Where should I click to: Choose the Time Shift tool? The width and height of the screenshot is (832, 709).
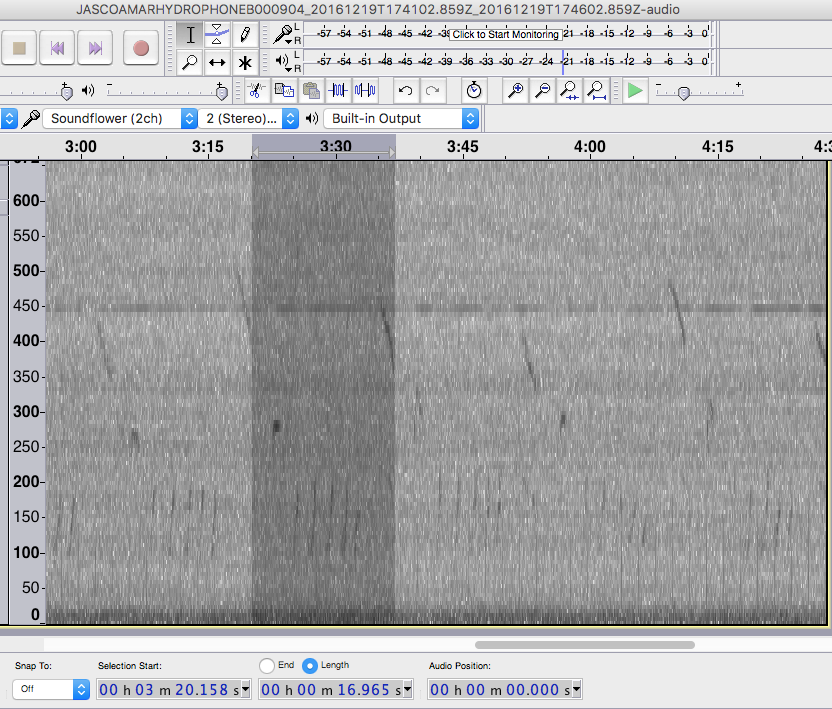pyautogui.click(x=218, y=62)
